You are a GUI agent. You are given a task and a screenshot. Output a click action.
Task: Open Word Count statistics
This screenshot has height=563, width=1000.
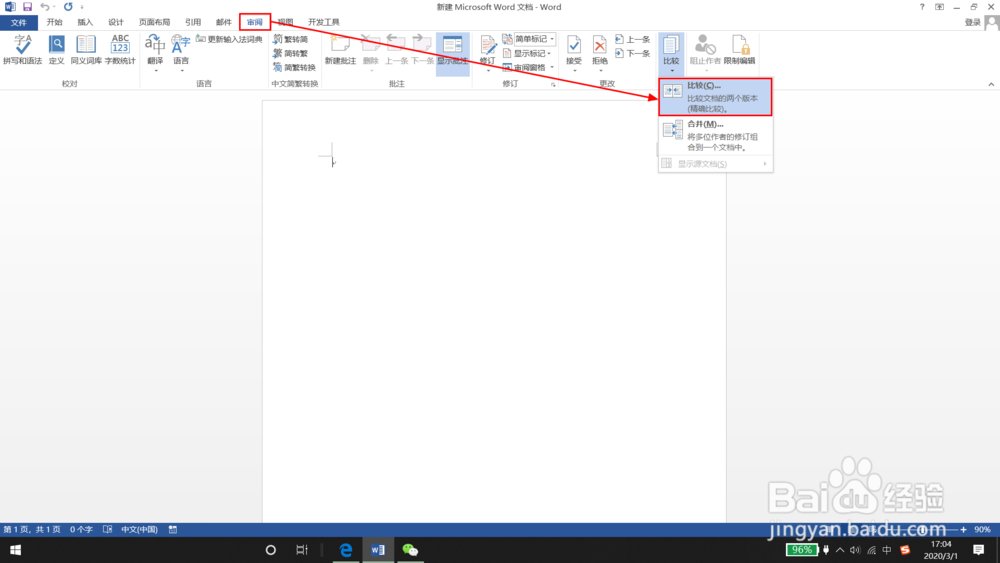click(120, 50)
